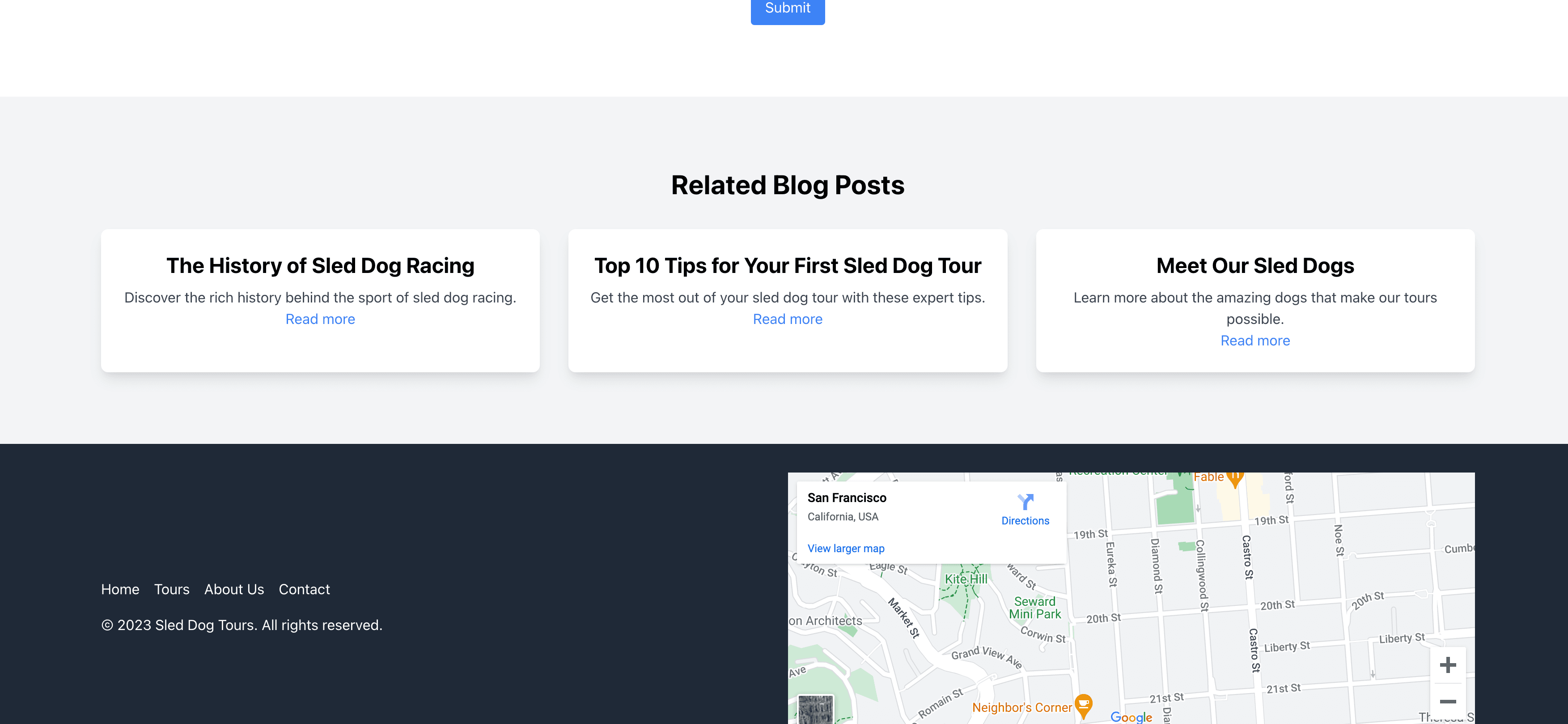The width and height of the screenshot is (1568, 724).
Task: Open Contact footer link
Action: (x=305, y=589)
